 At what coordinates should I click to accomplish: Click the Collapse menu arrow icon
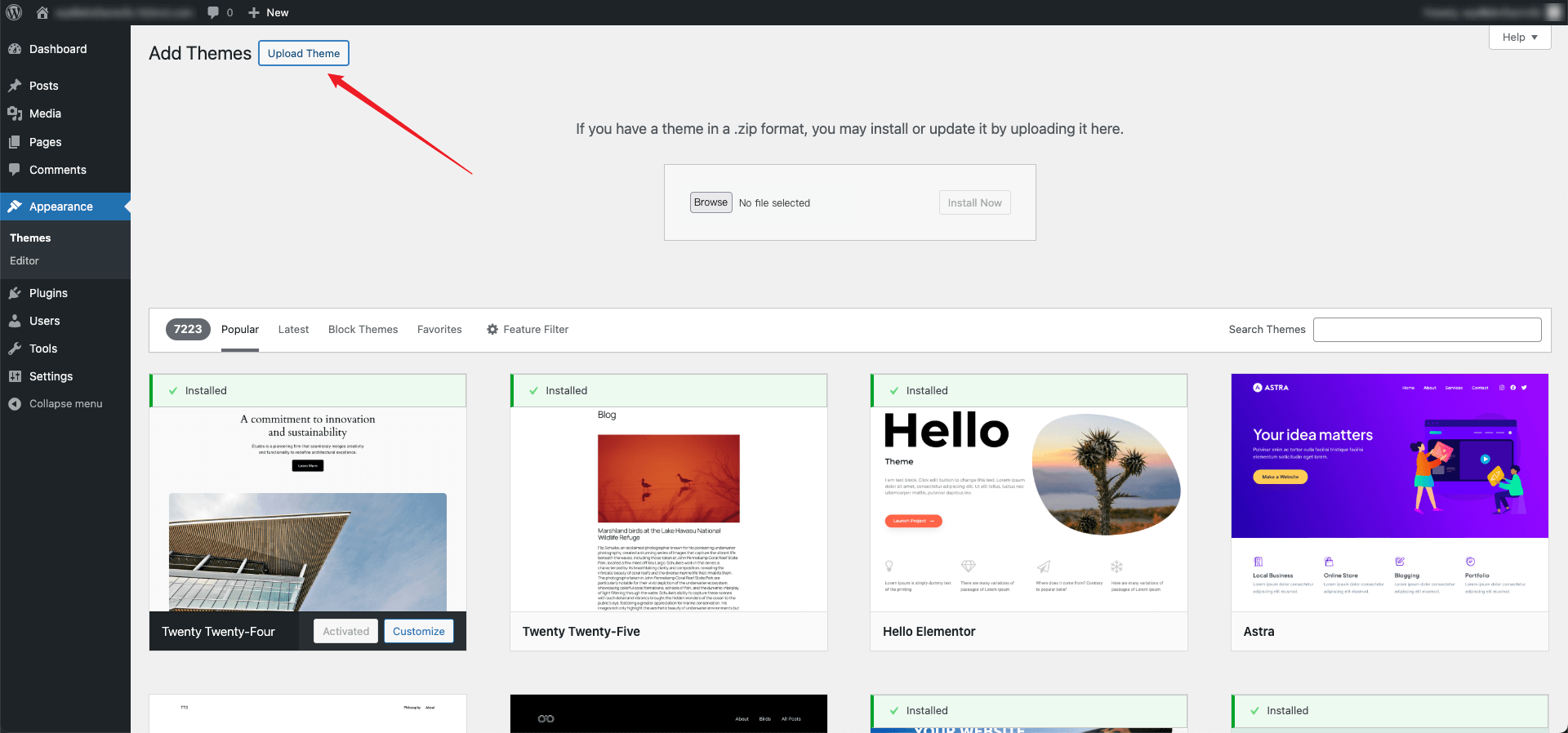(x=15, y=404)
